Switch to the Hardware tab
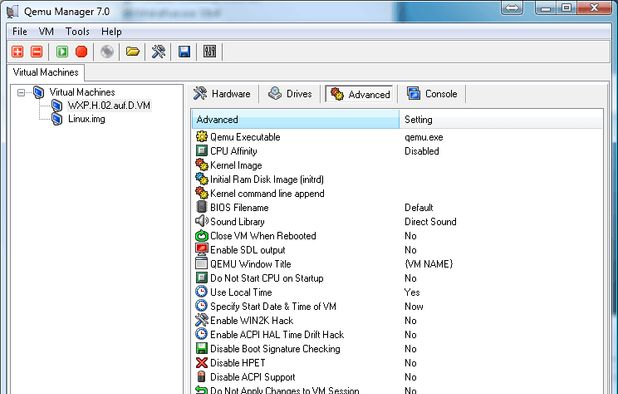 [x=222, y=94]
